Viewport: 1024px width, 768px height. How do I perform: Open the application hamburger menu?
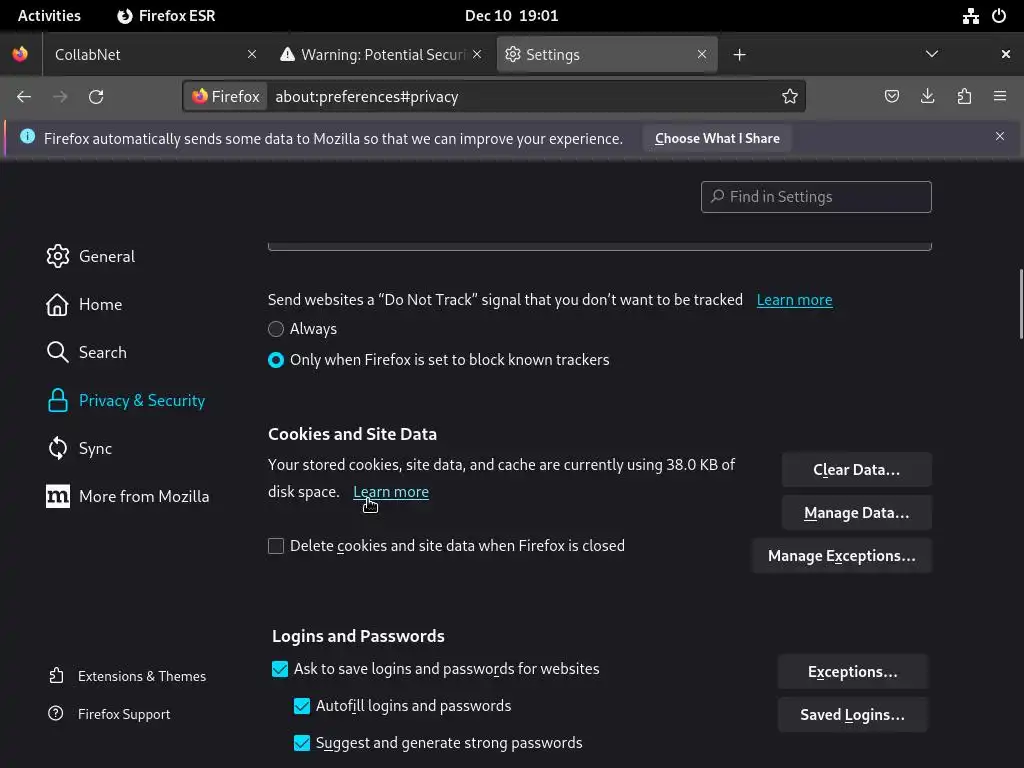coord(1000,97)
